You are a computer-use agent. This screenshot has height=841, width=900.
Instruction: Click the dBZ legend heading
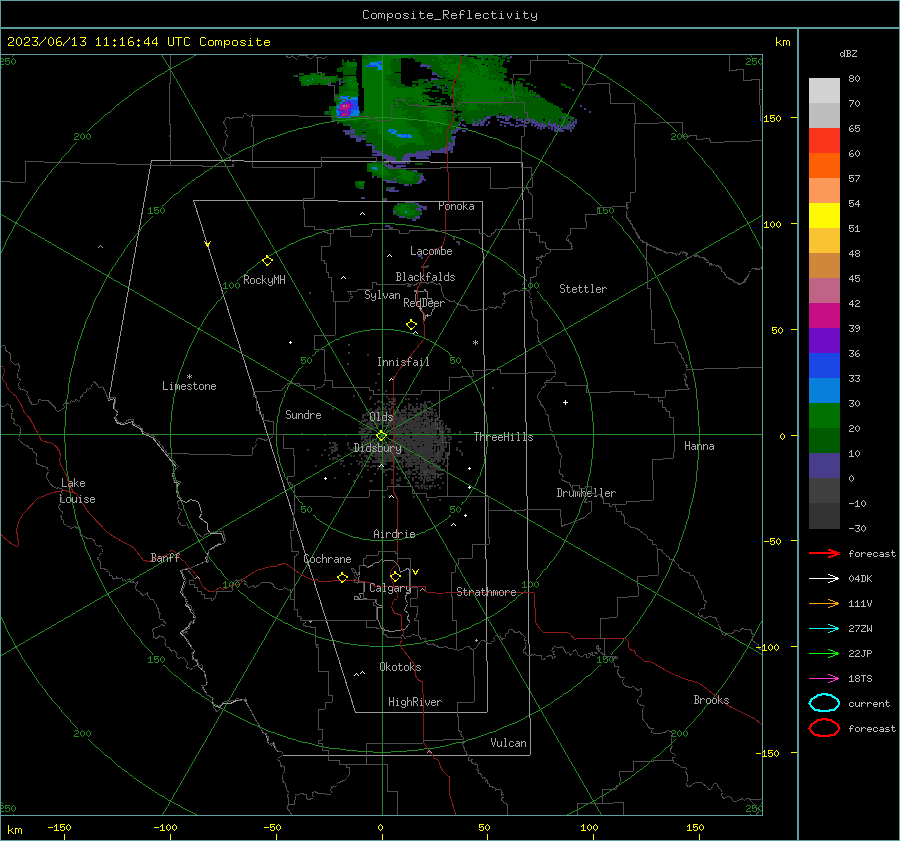[x=848, y=53]
